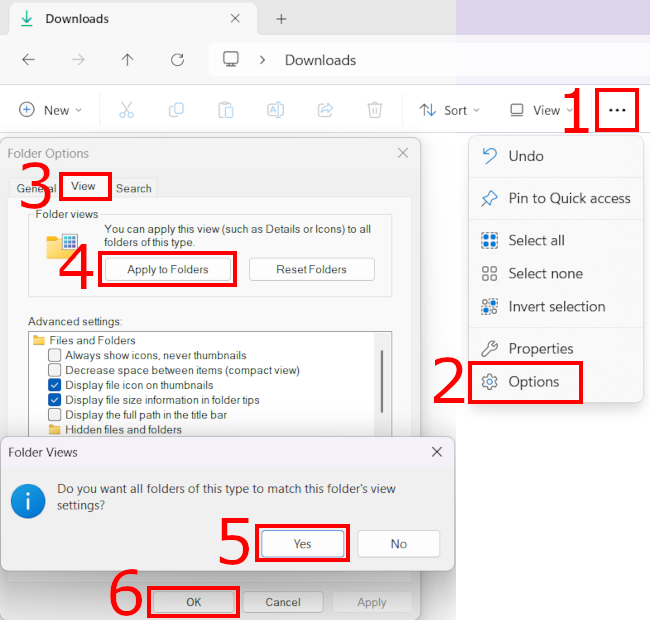Refresh the Downloads folder
This screenshot has width=650, height=620.
pyautogui.click(x=177, y=60)
